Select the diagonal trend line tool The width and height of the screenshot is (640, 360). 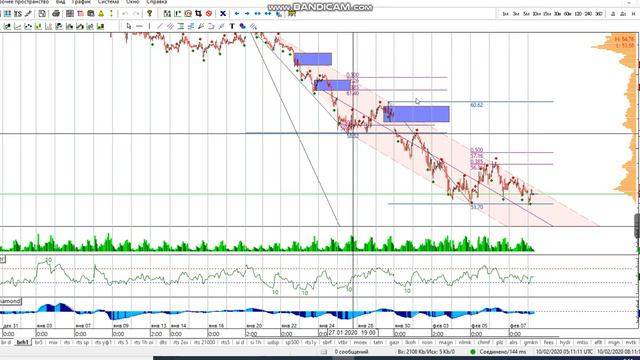(x=160, y=26)
